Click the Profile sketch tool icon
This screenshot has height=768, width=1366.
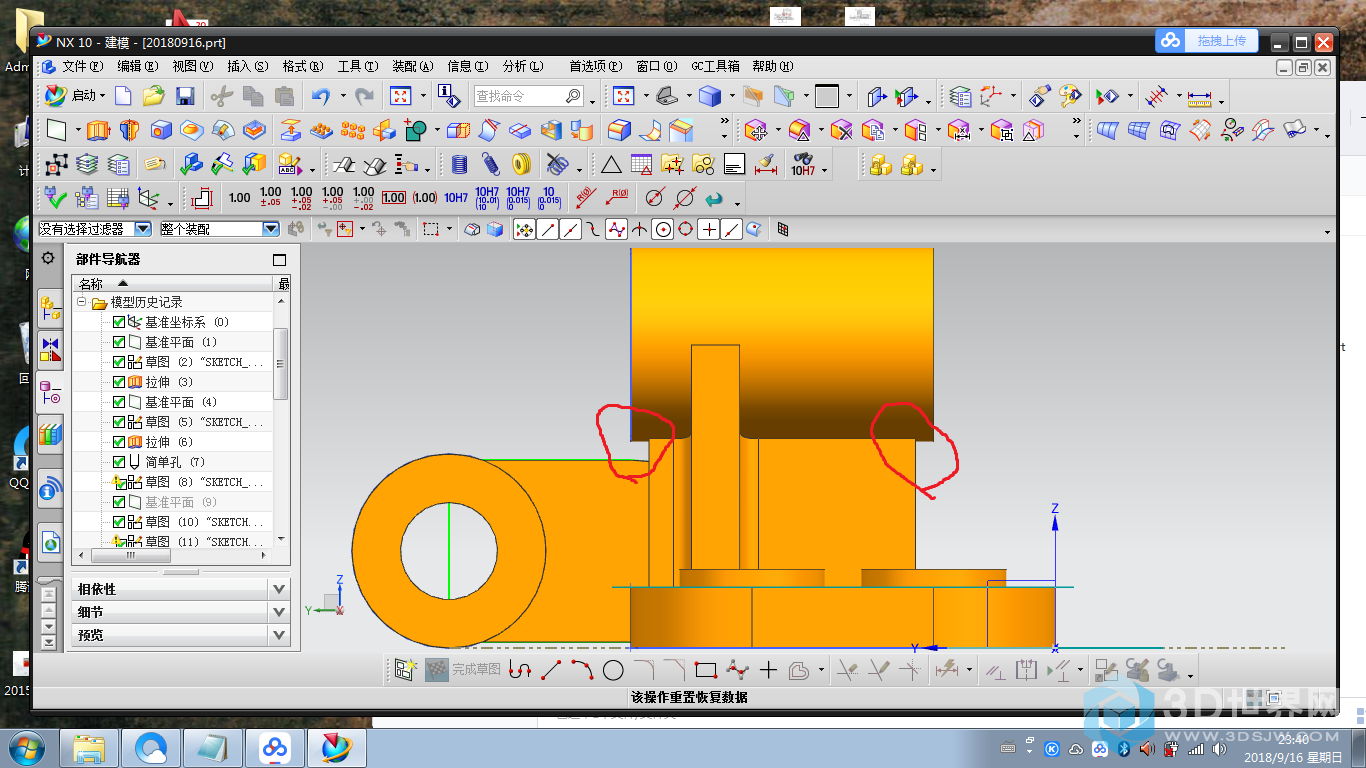(520, 670)
